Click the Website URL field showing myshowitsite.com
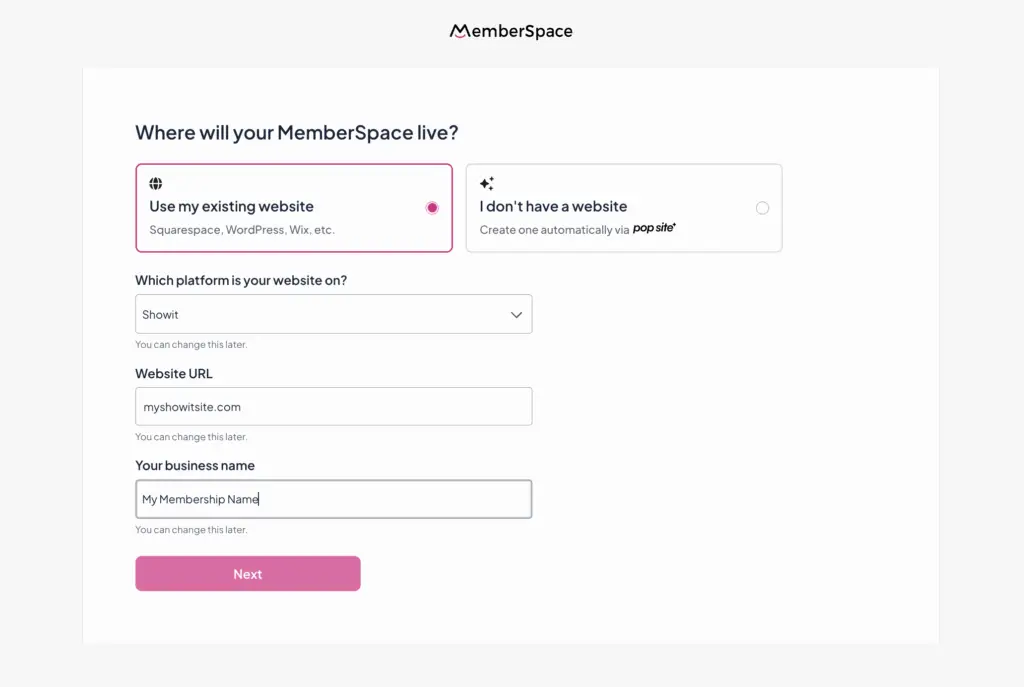1024x687 pixels. click(x=333, y=406)
